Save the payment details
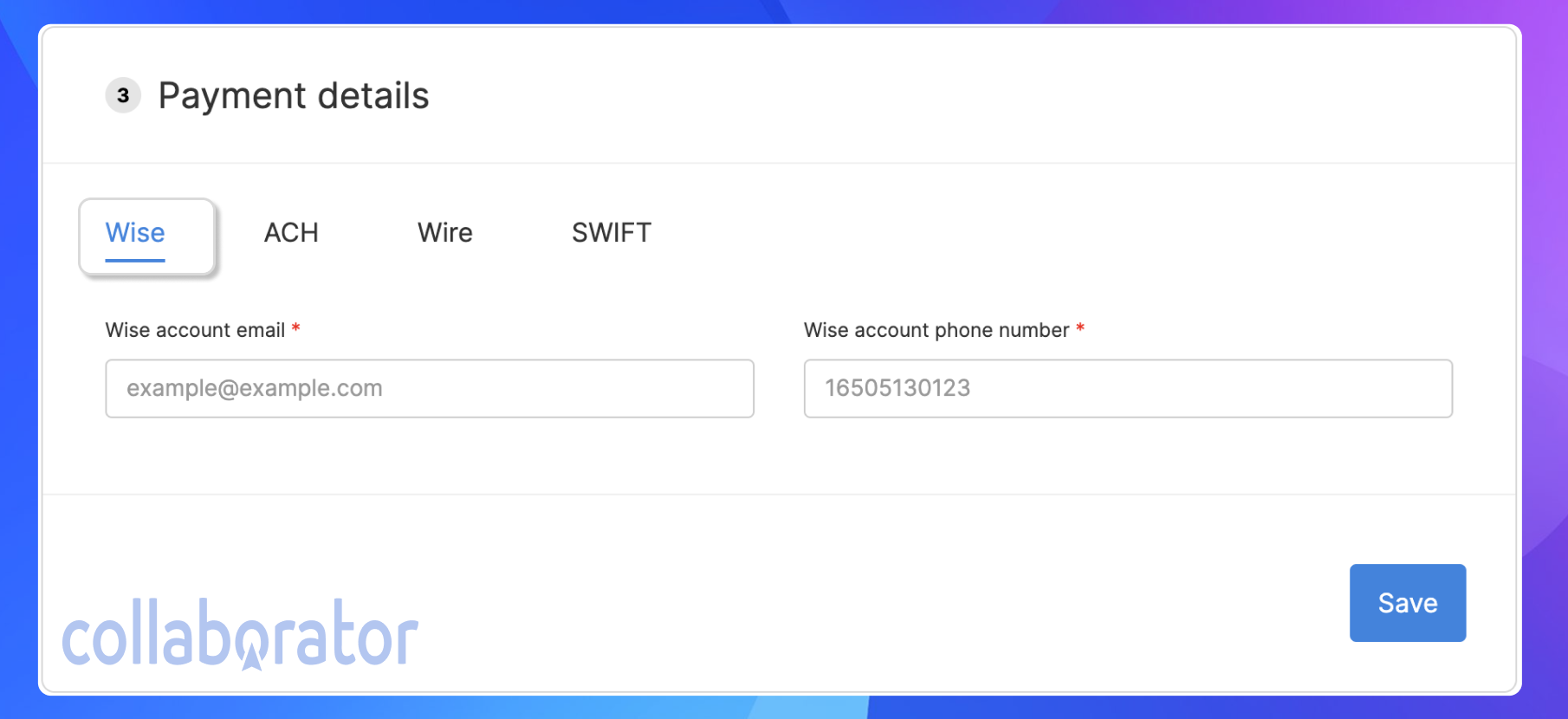This screenshot has height=719, width=1568. (x=1408, y=603)
